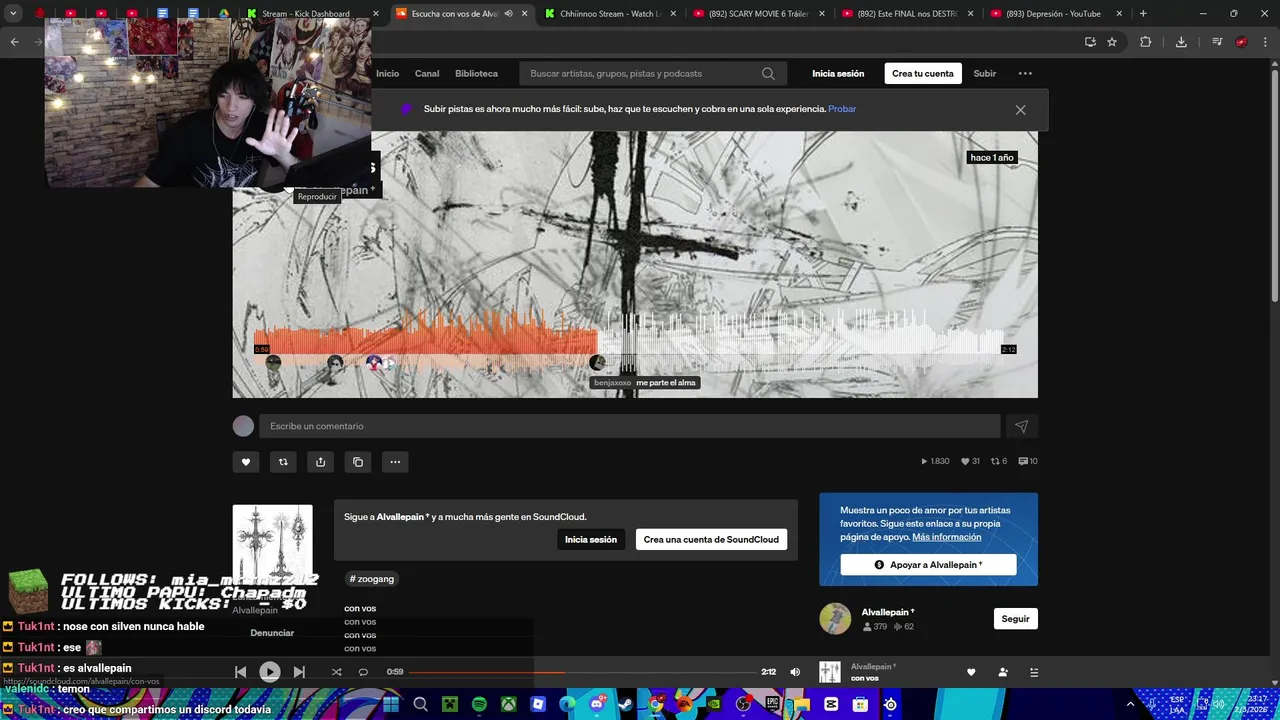Click the comments count icon showing 10
Image resolution: width=1280 pixels, height=720 pixels.
[1027, 461]
